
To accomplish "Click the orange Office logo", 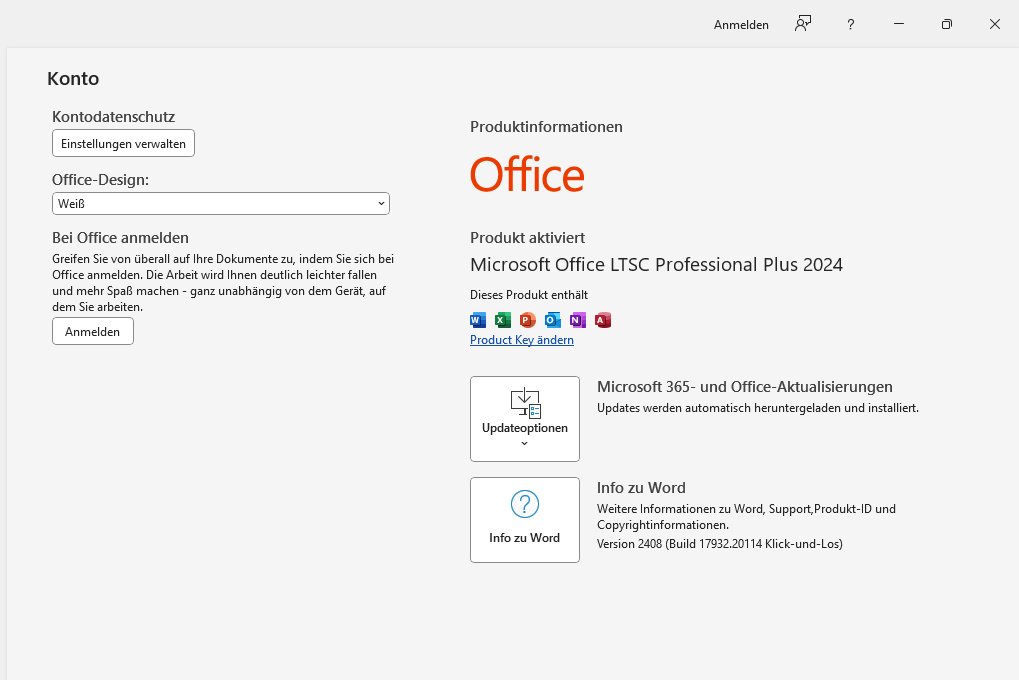I will pos(527,175).
